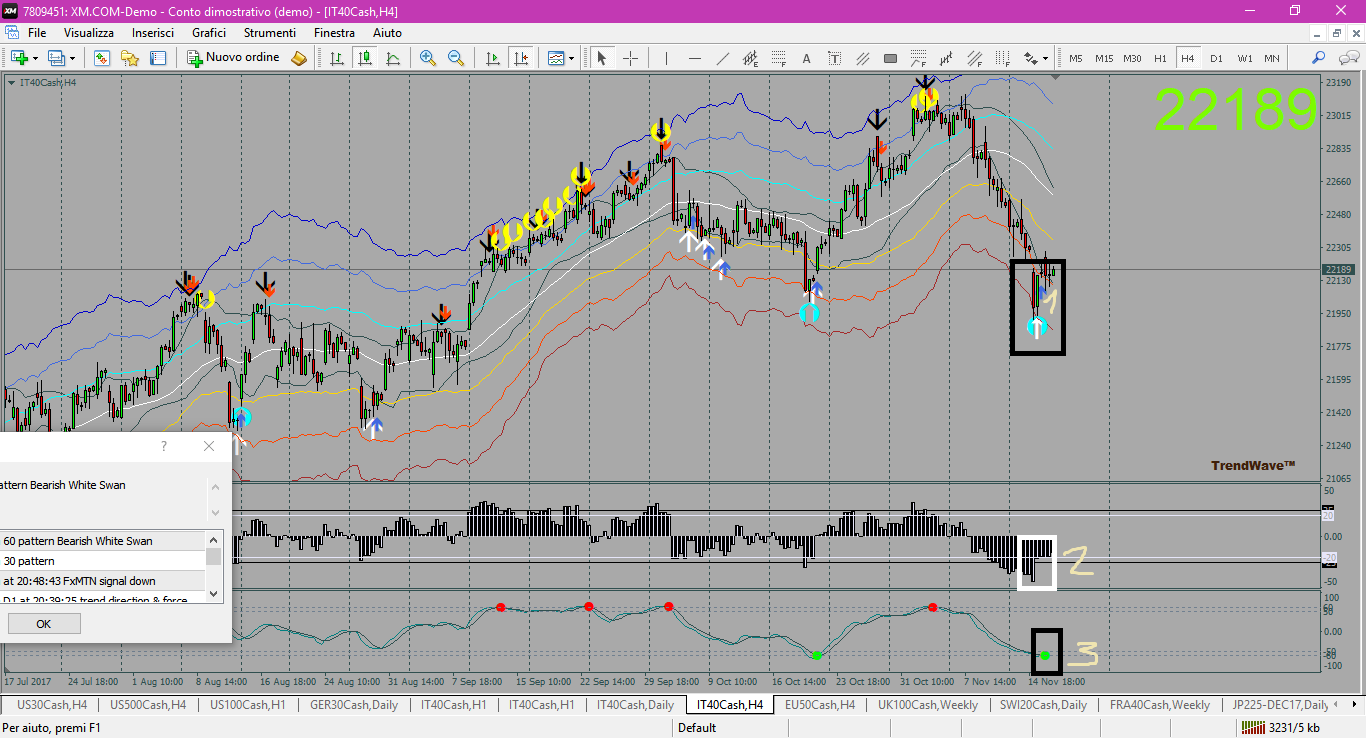The image size is (1366, 738).
Task: Zoom out of the chart
Action: pyautogui.click(x=456, y=58)
